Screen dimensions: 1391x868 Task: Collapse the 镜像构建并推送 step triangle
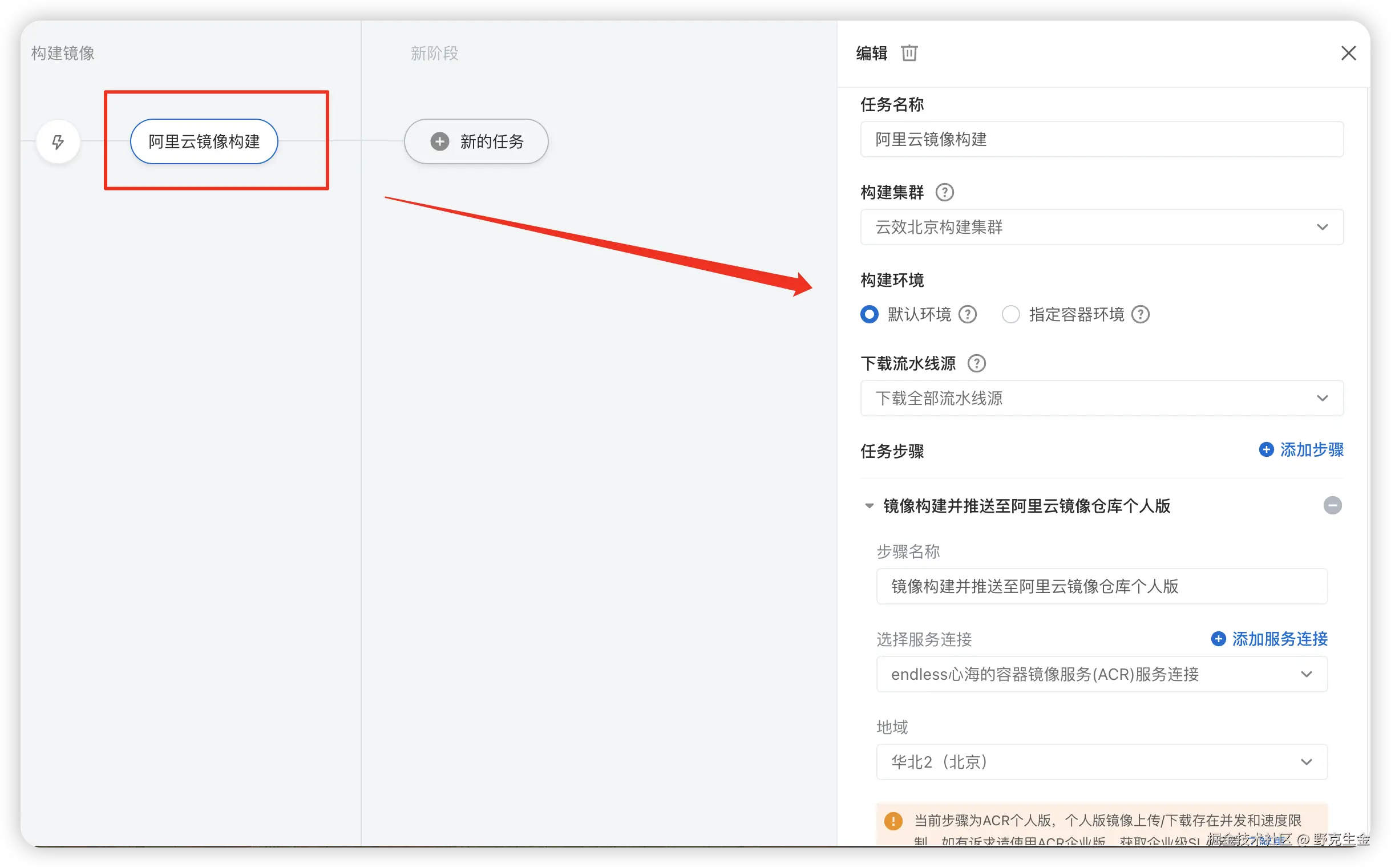pos(869,506)
